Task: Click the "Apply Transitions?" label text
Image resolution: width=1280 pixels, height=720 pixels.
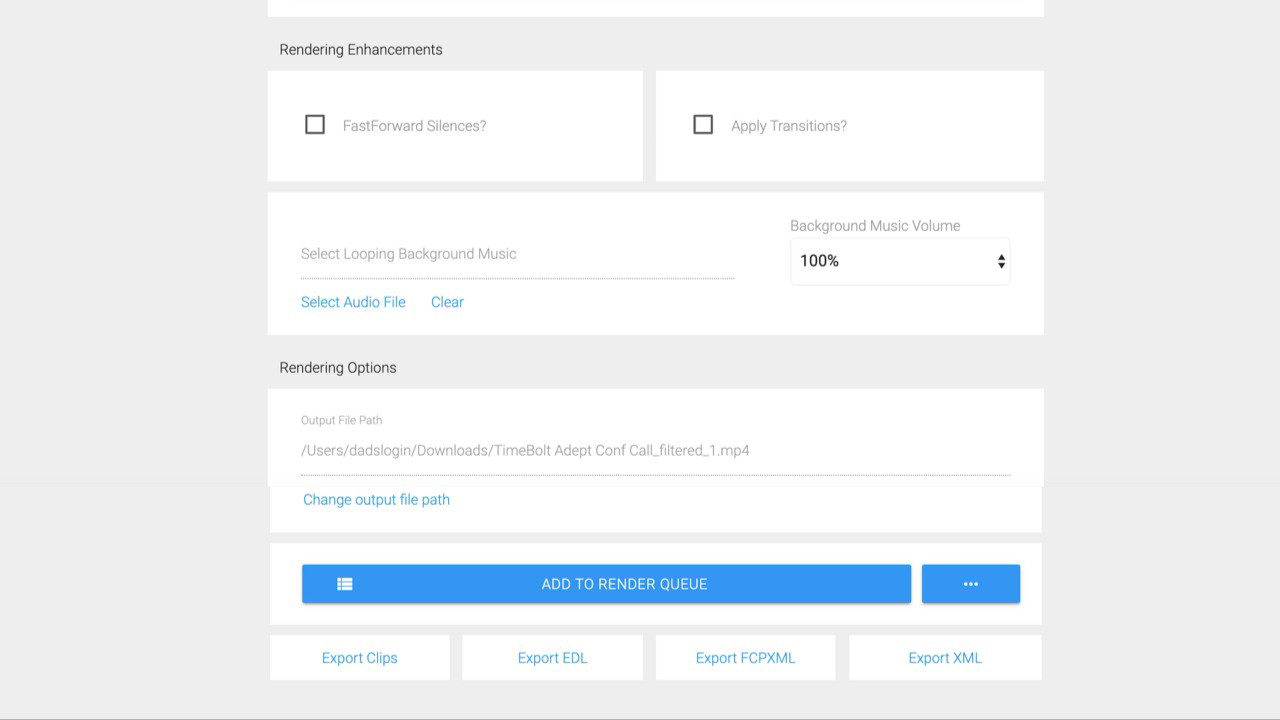Action: (x=788, y=126)
